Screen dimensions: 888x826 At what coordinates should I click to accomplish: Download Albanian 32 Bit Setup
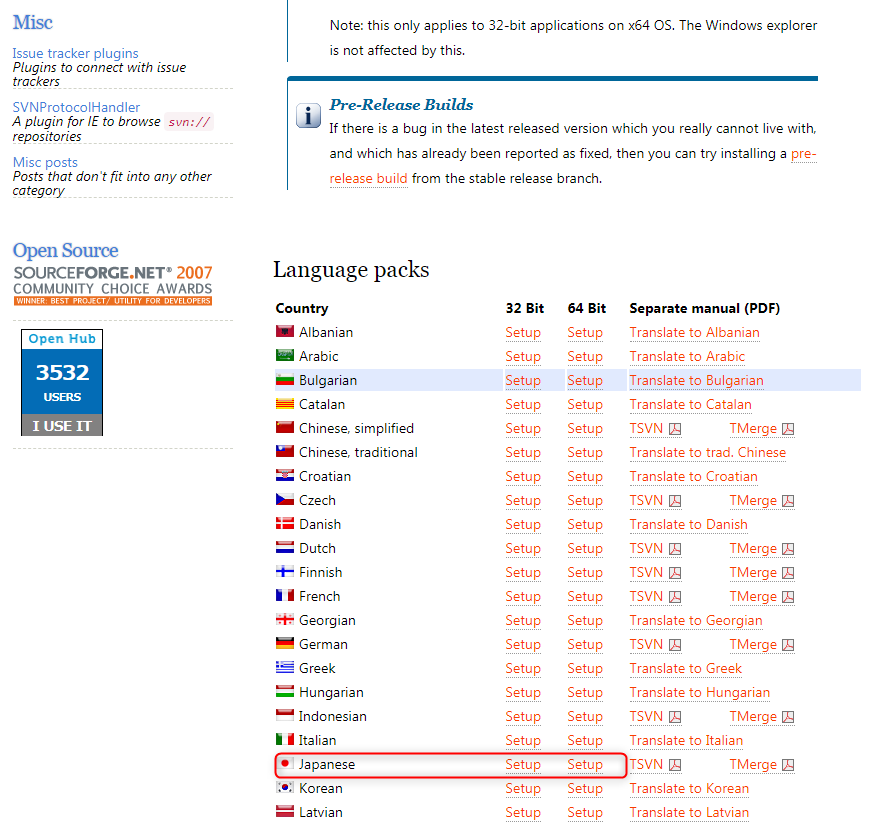(523, 332)
